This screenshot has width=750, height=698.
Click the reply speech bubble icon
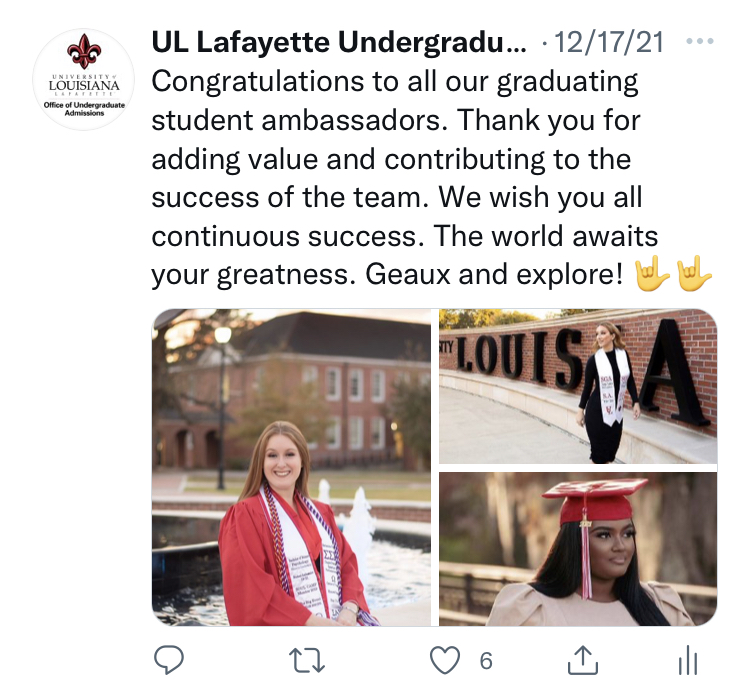168,660
